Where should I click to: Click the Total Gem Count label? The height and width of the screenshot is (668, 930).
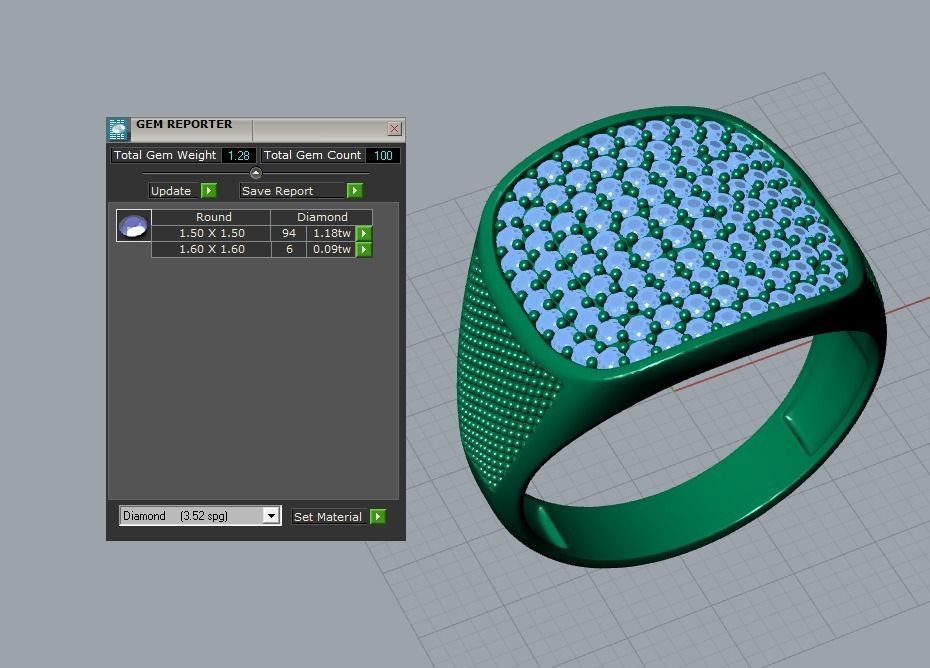pyautogui.click(x=313, y=155)
